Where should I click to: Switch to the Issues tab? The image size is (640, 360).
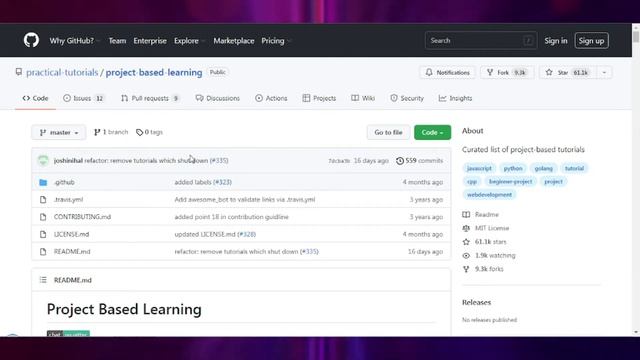[x=84, y=98]
